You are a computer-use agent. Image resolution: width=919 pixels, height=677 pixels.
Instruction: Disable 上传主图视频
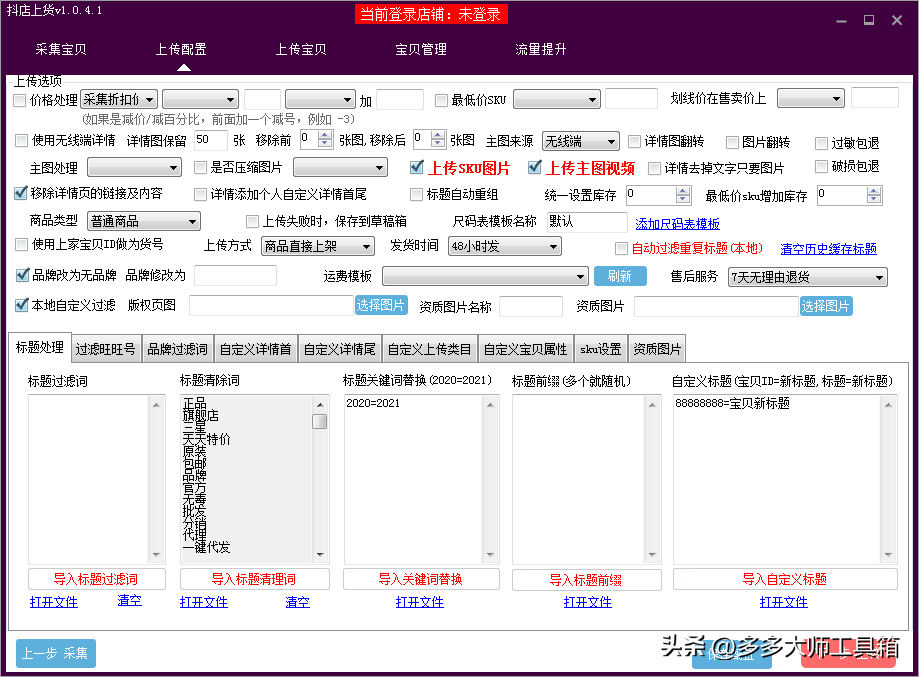tap(533, 167)
